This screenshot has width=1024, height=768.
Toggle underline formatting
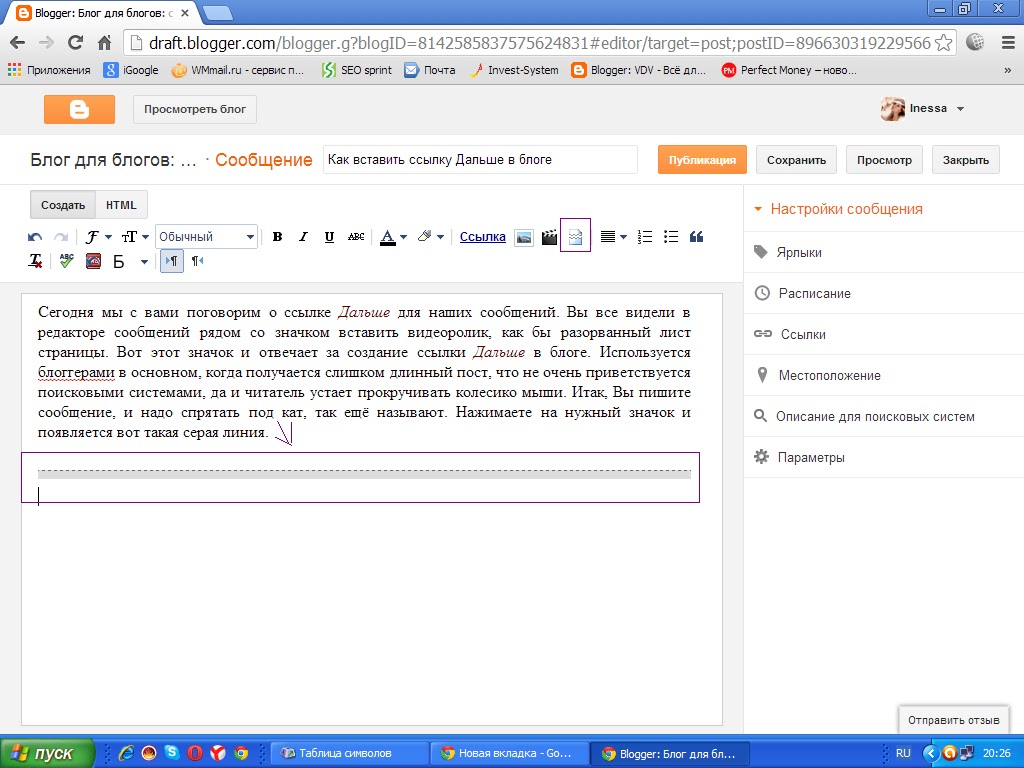[x=329, y=236]
